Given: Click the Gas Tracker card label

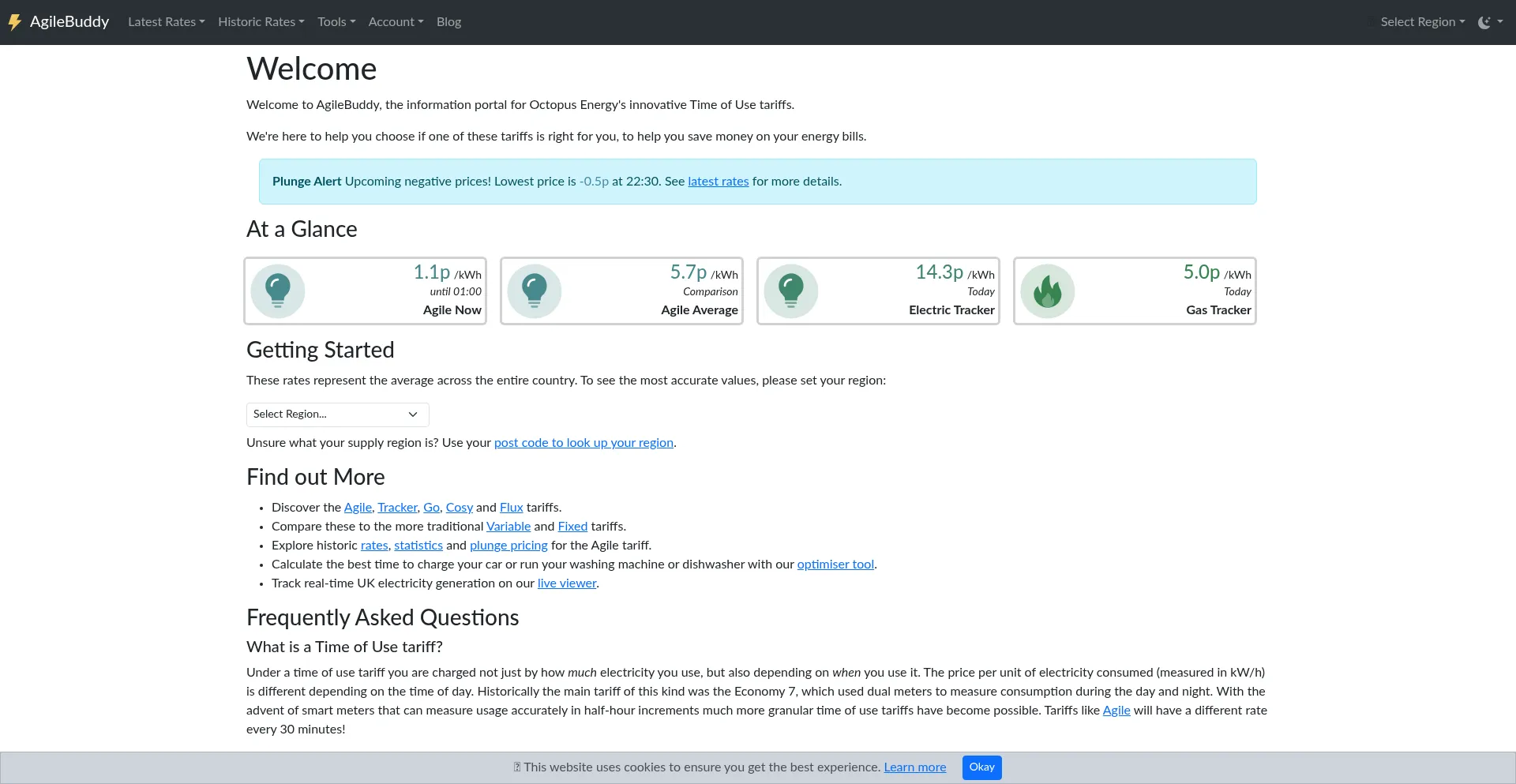Looking at the screenshot, I should (1218, 310).
